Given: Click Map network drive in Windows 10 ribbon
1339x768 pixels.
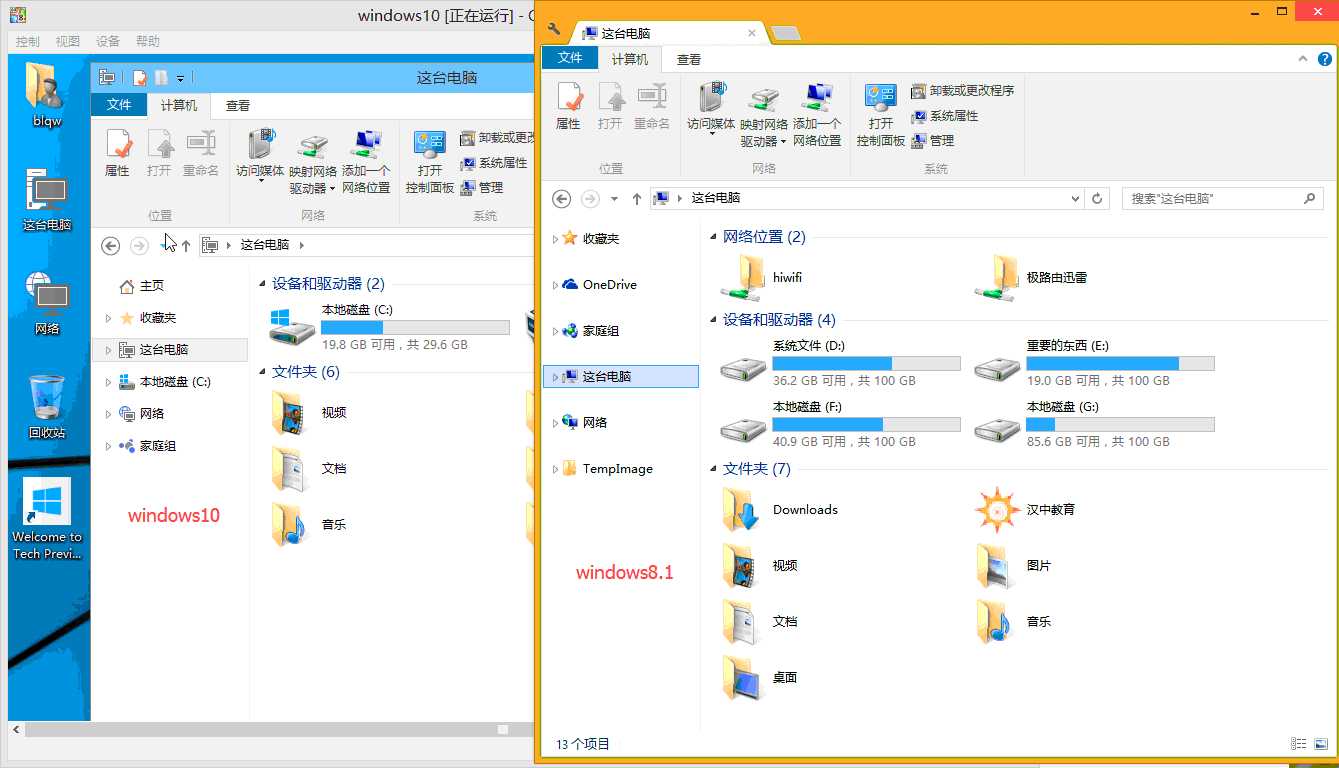Looking at the screenshot, I should (313, 162).
